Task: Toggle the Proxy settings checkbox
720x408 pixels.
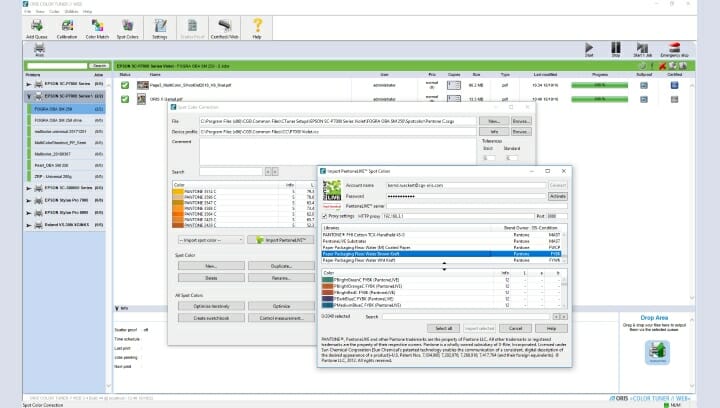Action: [325, 216]
